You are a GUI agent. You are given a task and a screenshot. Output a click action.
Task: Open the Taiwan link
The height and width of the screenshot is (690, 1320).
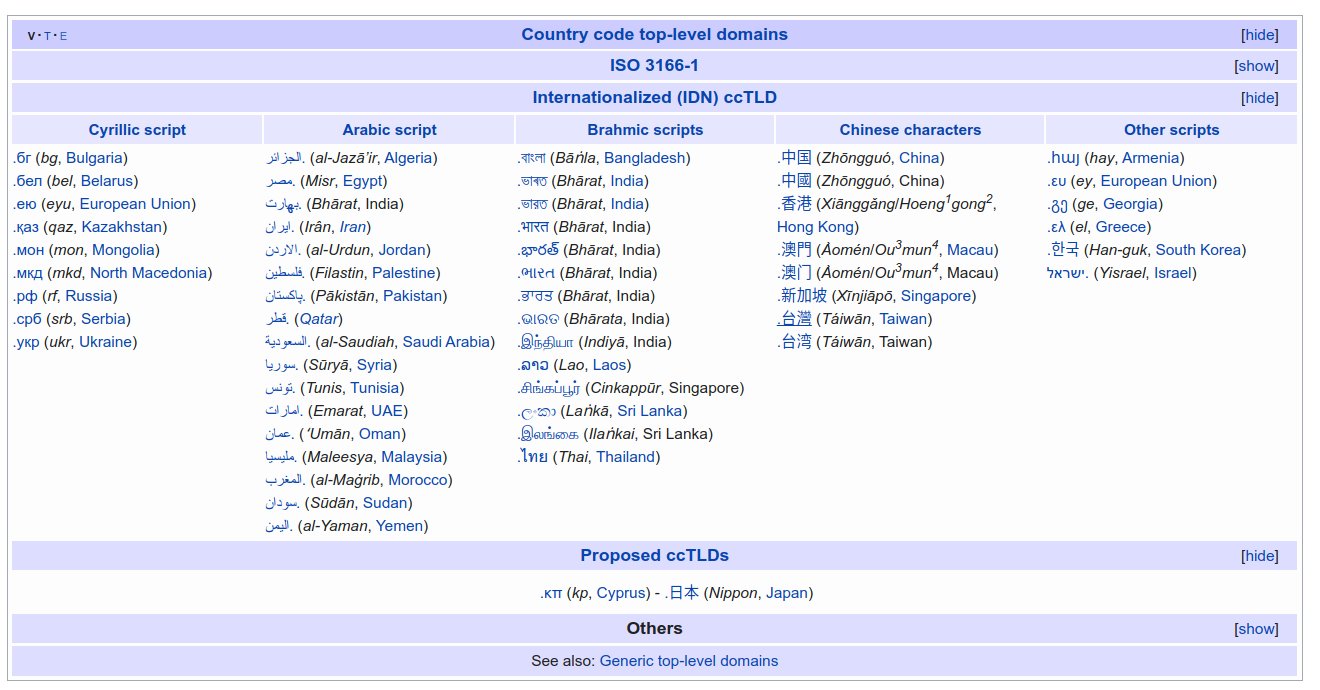[x=903, y=319]
